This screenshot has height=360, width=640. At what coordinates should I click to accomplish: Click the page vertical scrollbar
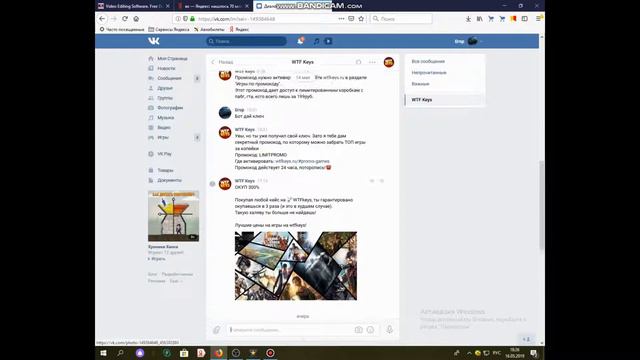(x=542, y=204)
